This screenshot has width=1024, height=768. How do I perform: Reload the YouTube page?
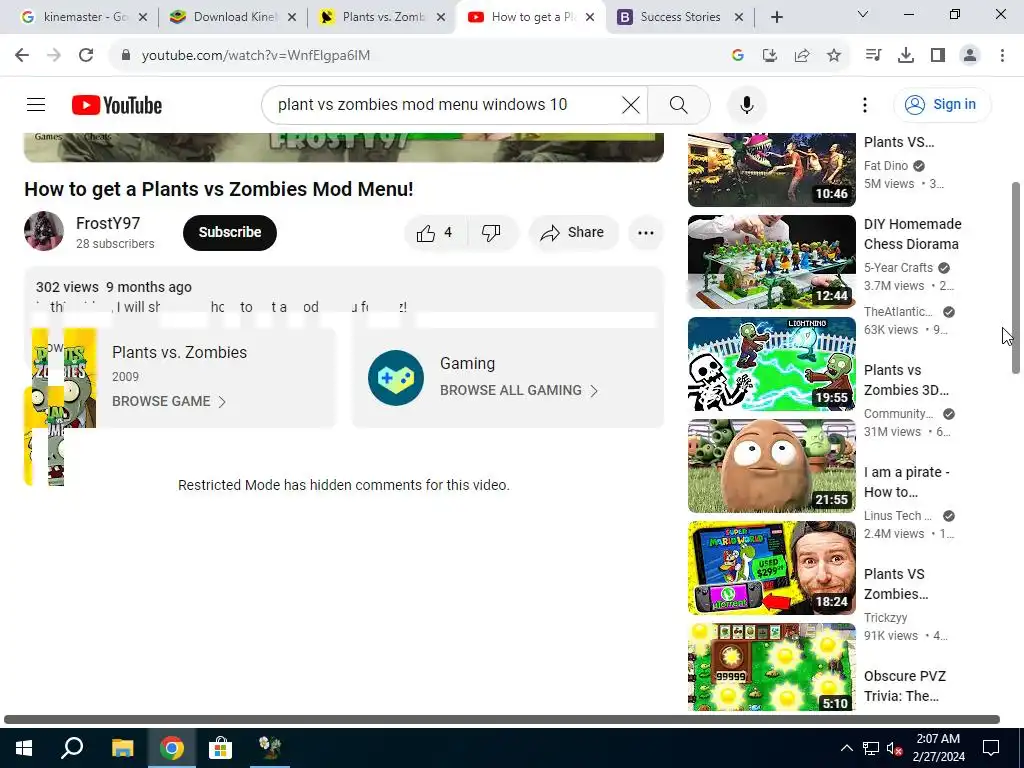tap(86, 55)
